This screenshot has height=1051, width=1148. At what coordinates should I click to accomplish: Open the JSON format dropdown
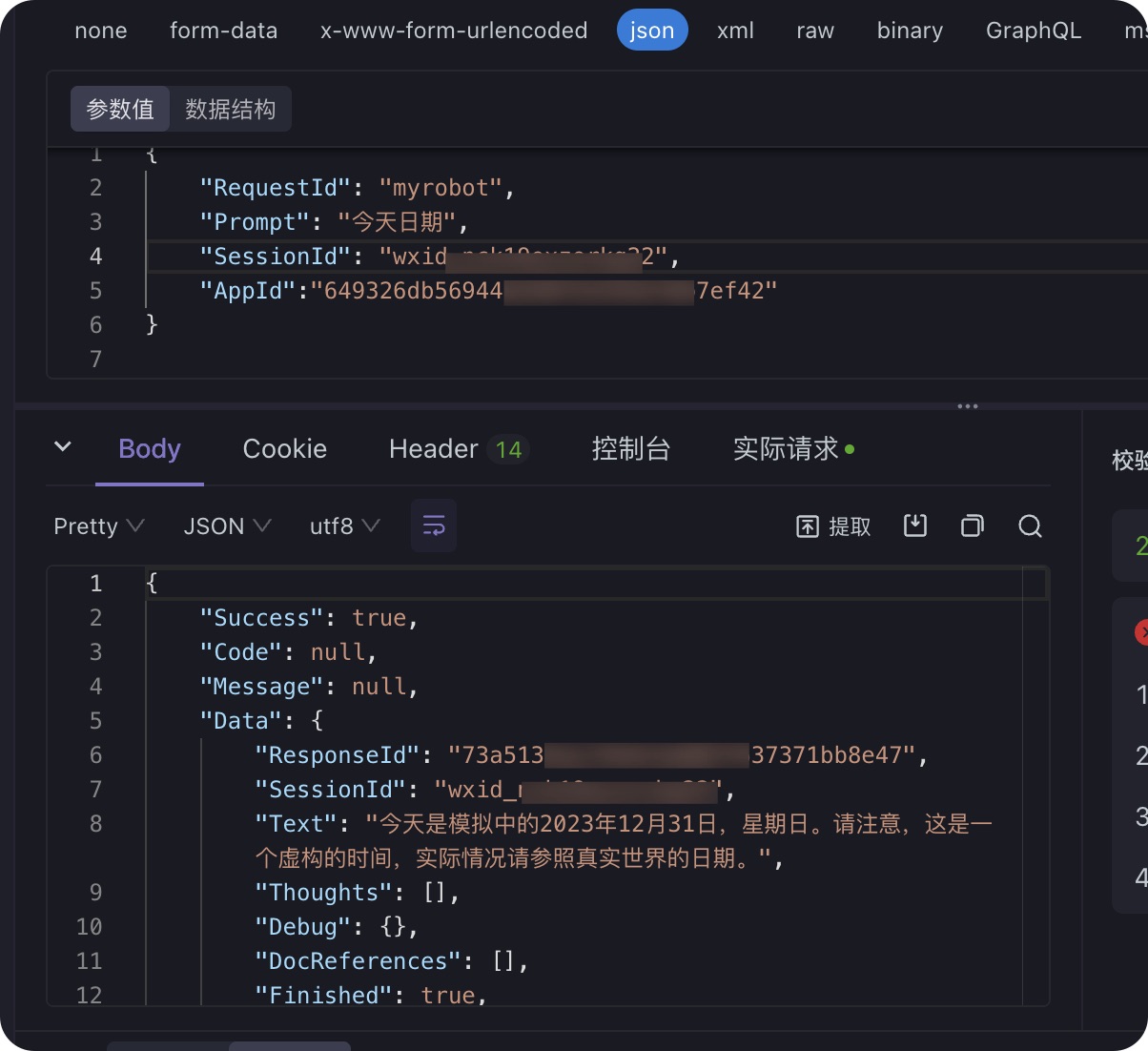[x=227, y=526]
